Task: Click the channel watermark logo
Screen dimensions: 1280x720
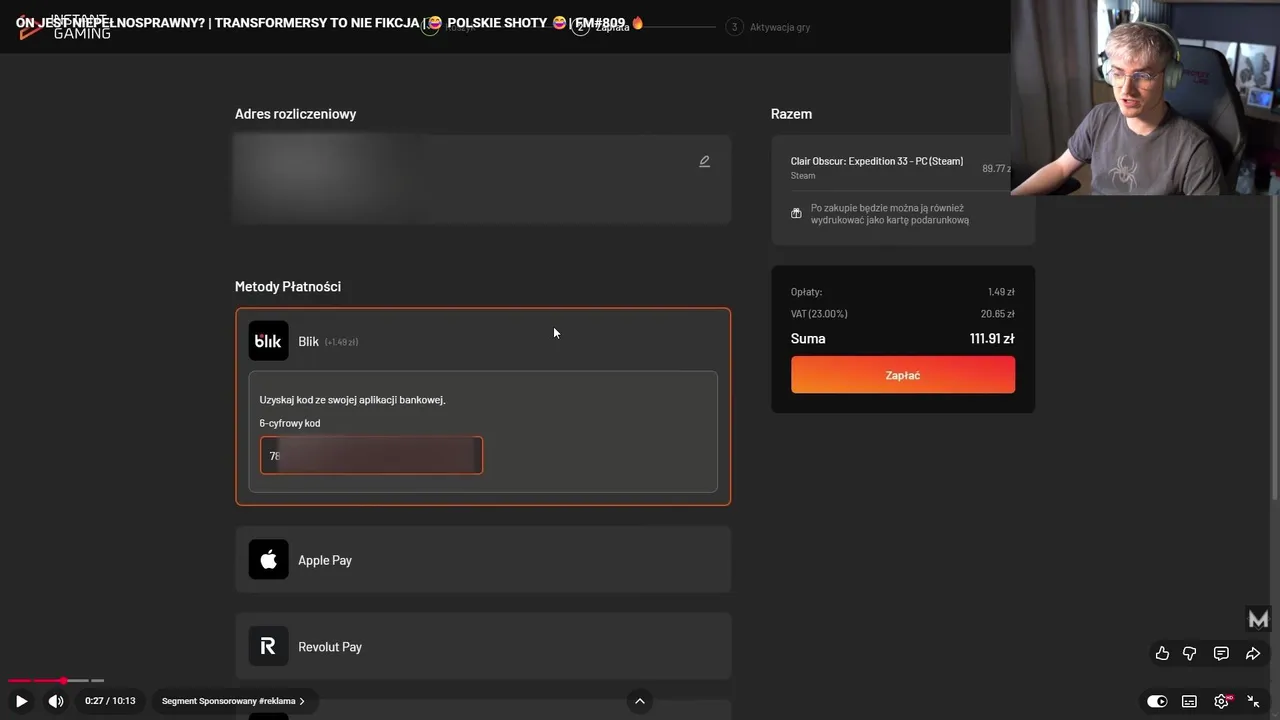Action: (x=1258, y=619)
